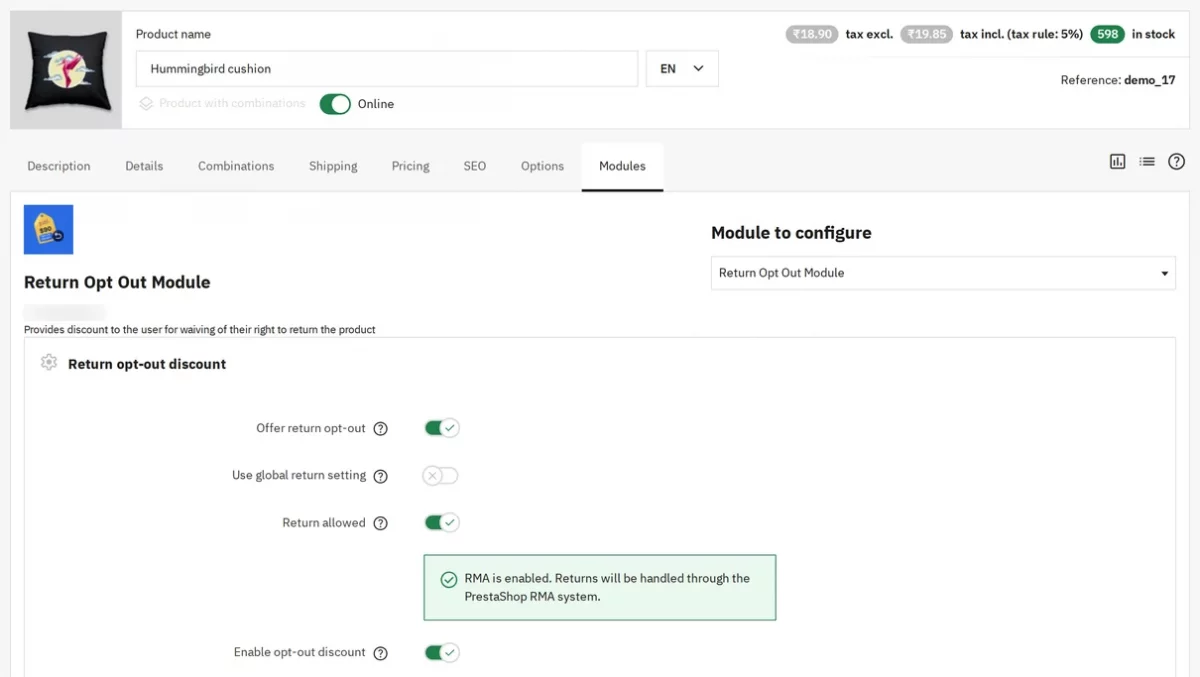Disable the Offer return opt-out switch
The height and width of the screenshot is (677, 1200).
442,428
